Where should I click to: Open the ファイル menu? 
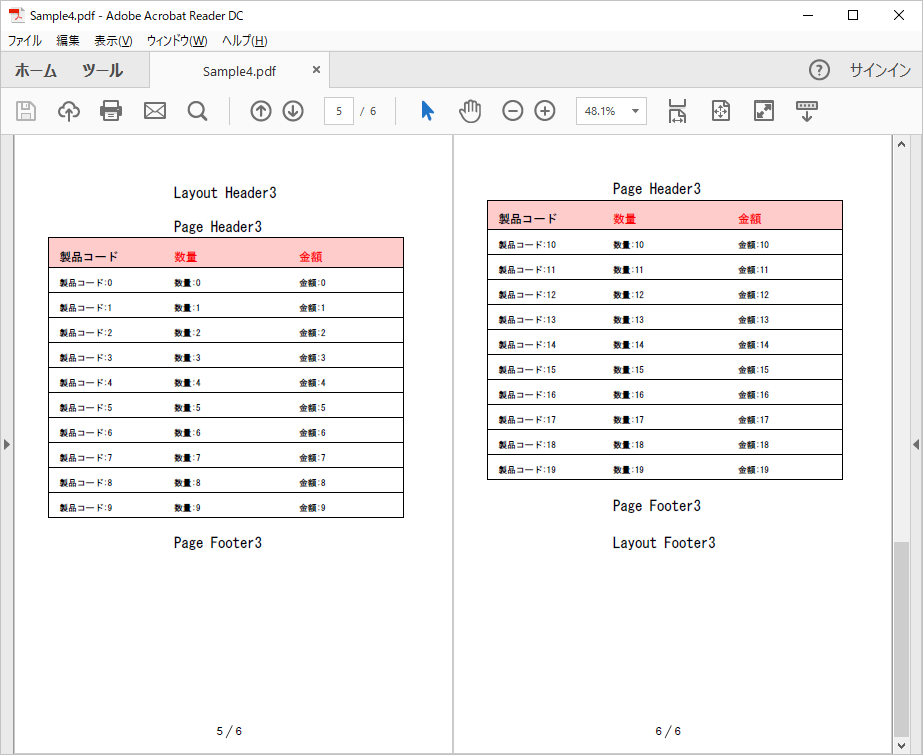[25, 41]
